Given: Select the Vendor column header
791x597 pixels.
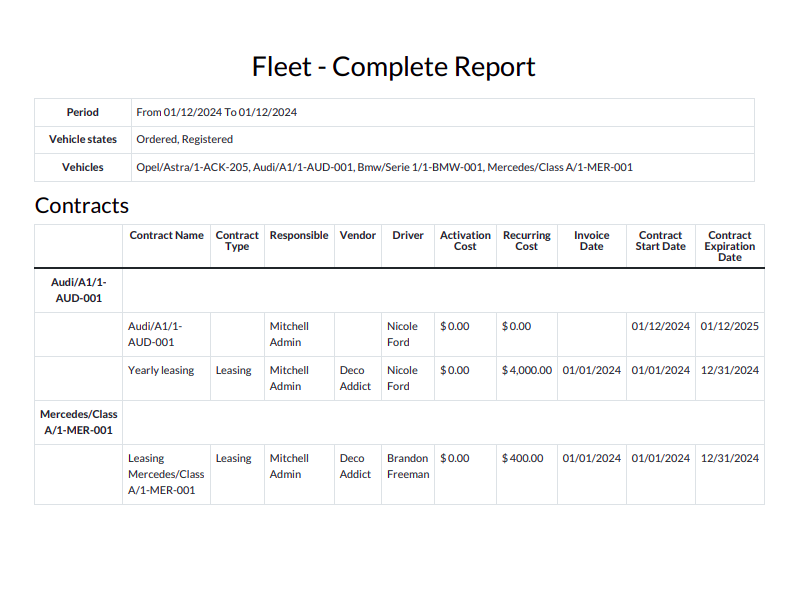Looking at the screenshot, I should coord(357,236).
